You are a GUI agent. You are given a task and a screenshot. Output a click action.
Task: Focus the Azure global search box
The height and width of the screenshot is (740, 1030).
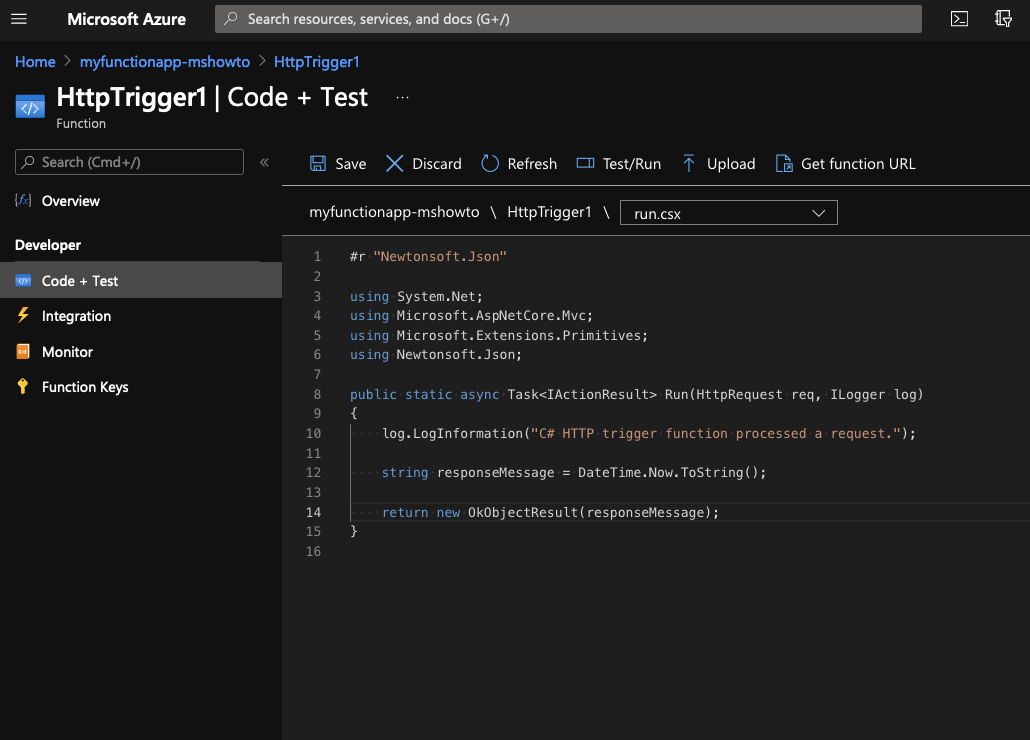(x=568, y=19)
